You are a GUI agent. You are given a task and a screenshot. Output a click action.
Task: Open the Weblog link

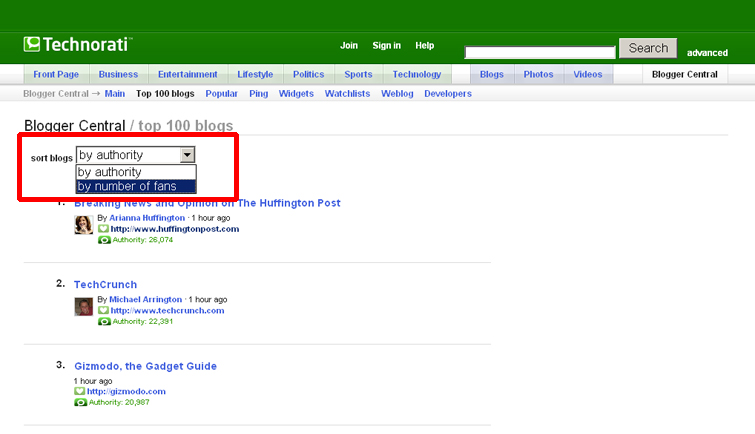[x=397, y=93]
